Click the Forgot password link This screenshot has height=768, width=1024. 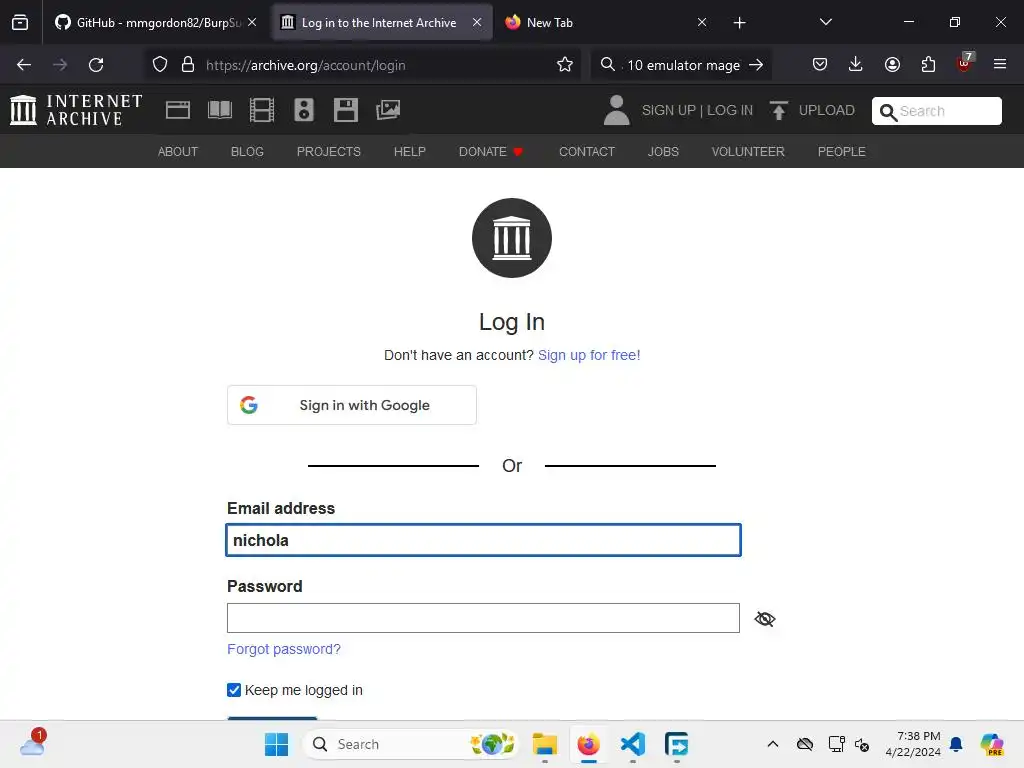click(x=283, y=649)
